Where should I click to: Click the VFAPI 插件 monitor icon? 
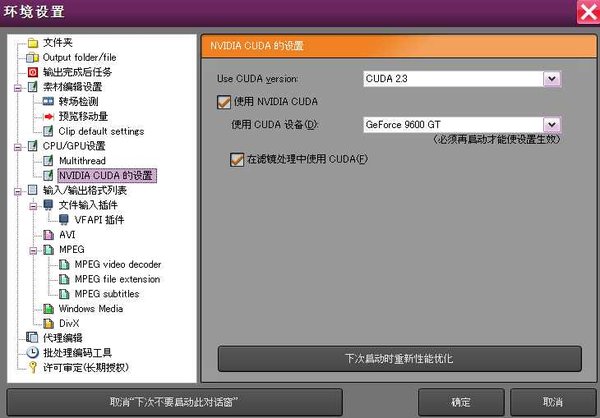click(64, 219)
